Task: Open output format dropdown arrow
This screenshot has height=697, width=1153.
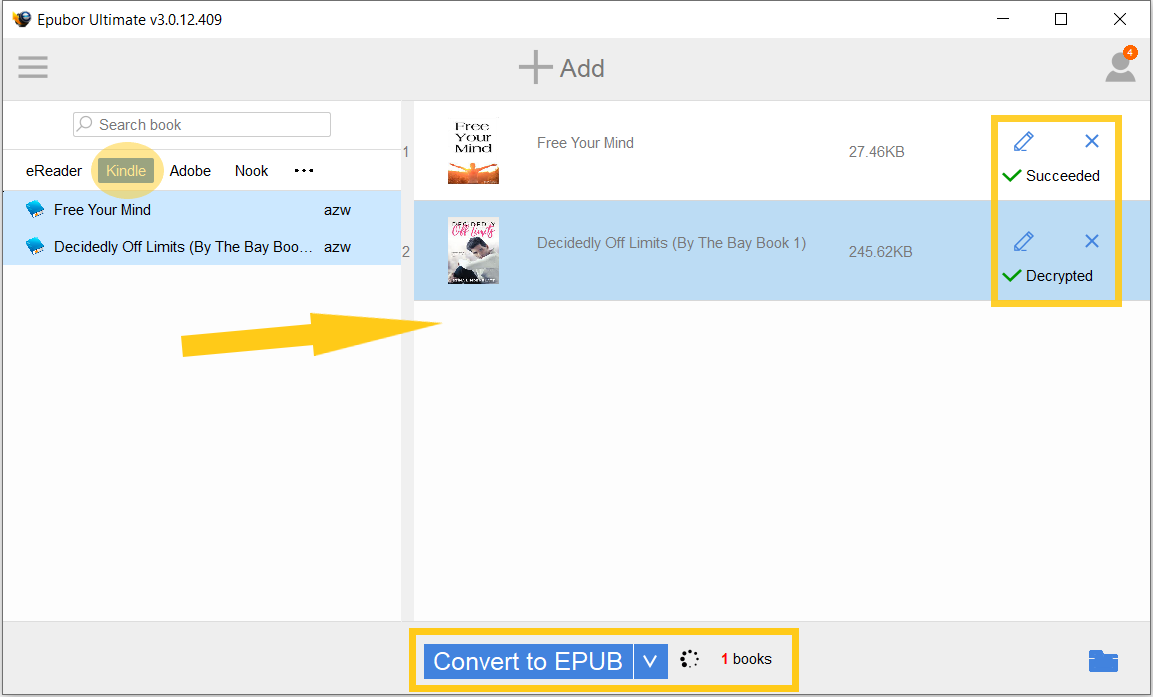Action: pyautogui.click(x=651, y=661)
